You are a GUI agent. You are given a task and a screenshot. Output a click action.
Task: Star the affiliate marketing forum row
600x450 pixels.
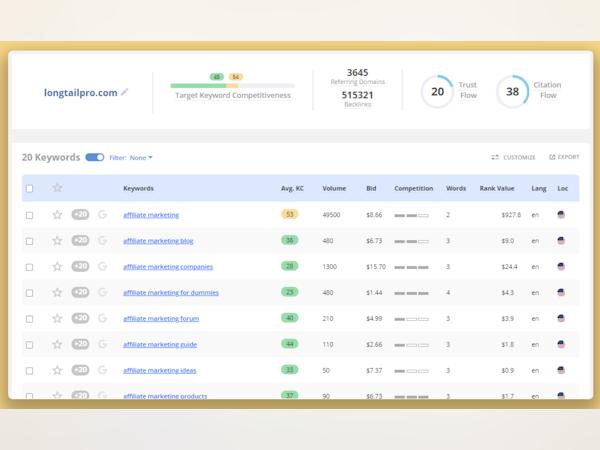coord(57,318)
